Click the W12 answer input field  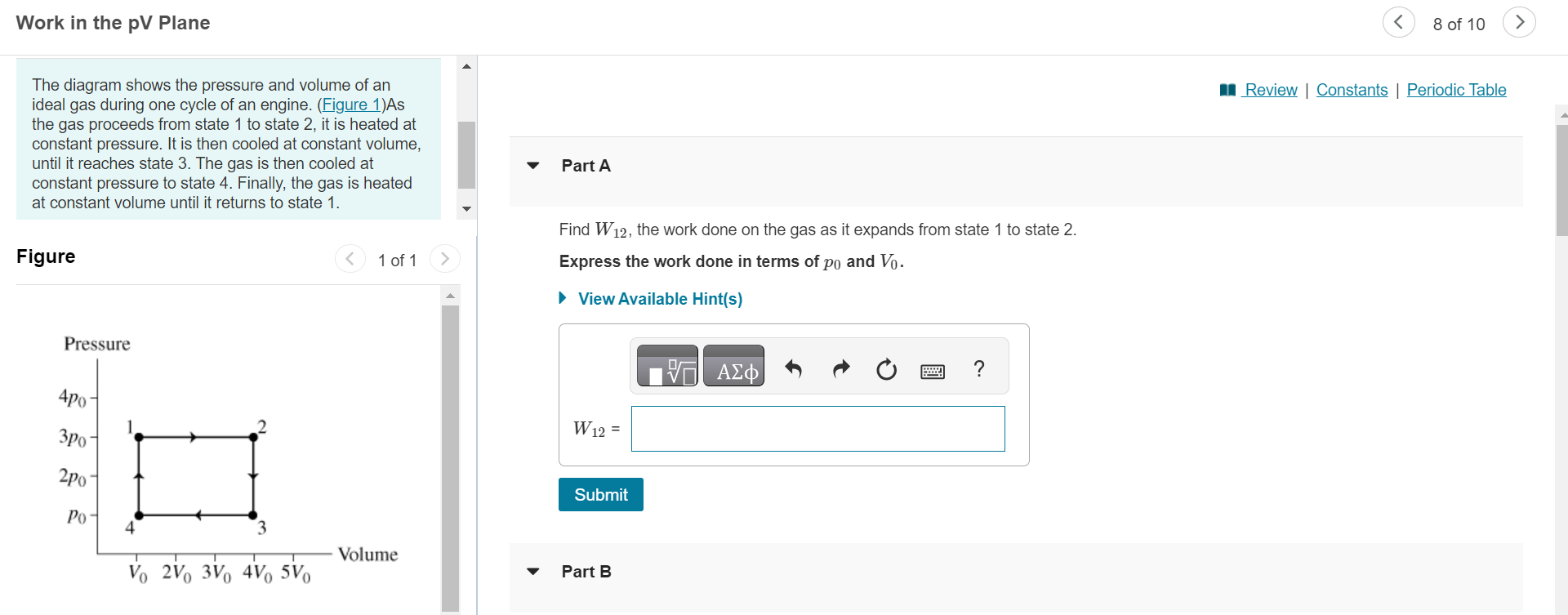click(817, 429)
